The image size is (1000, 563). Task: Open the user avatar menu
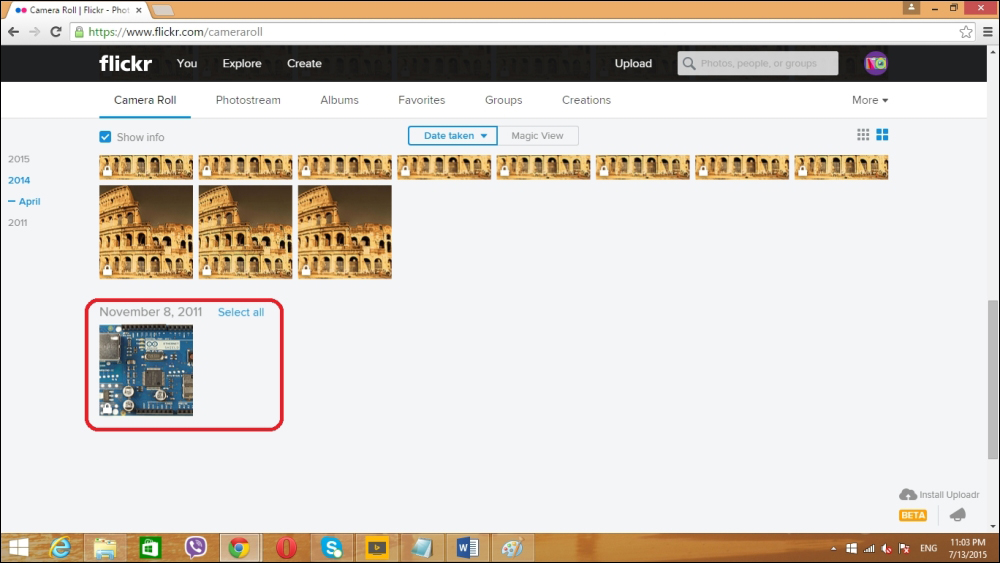(876, 63)
